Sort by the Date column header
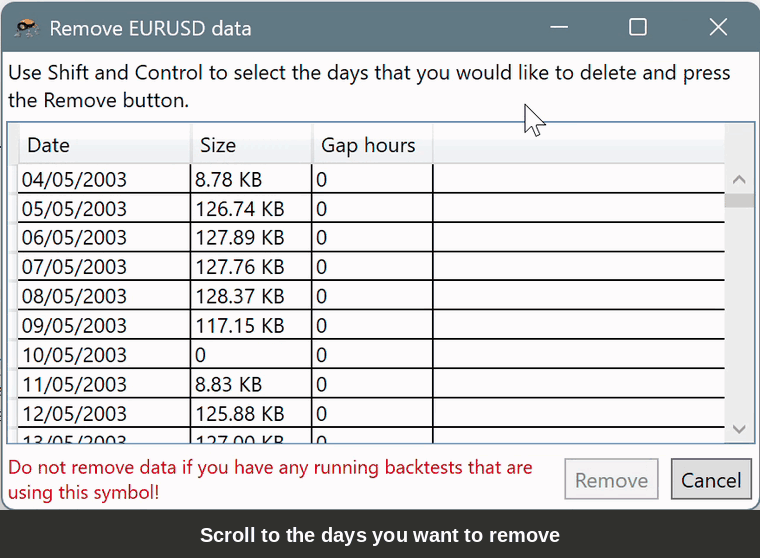Image resolution: width=760 pixels, height=558 pixels. [104, 145]
